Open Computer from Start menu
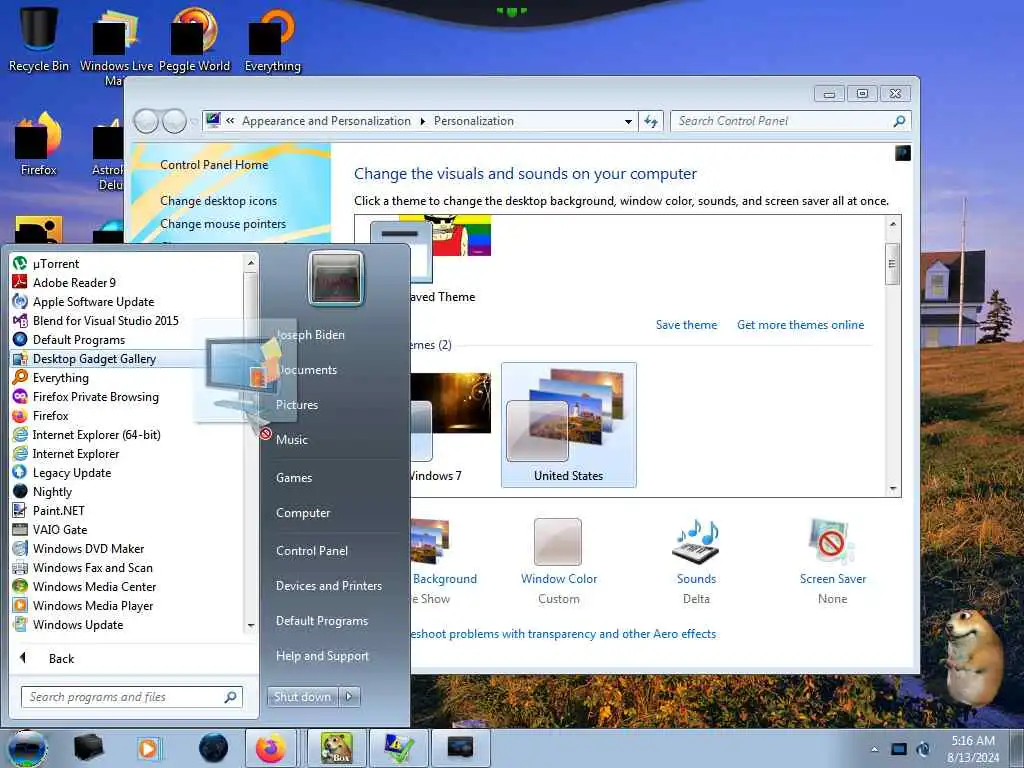The image size is (1024, 768). tap(303, 513)
